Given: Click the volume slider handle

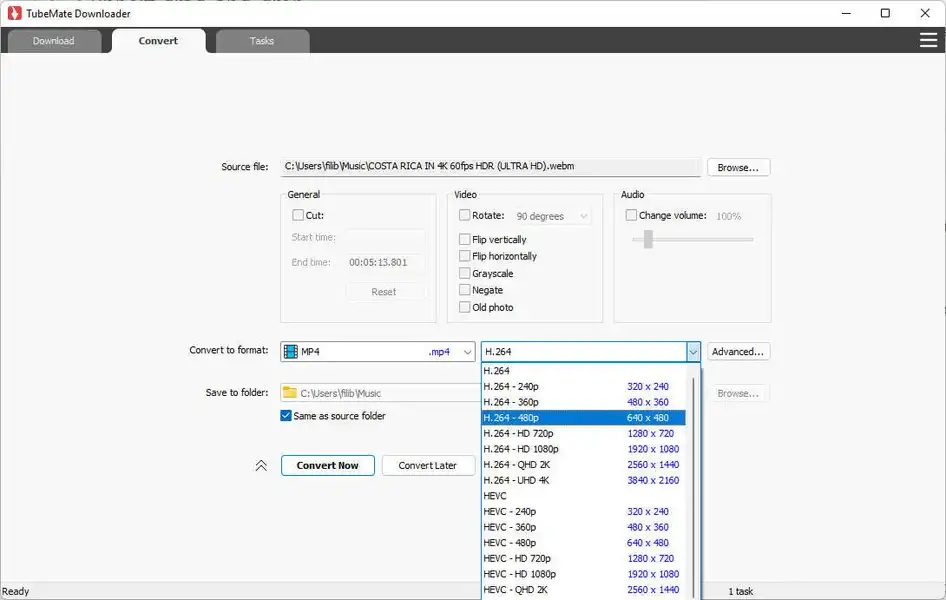Looking at the screenshot, I should [648, 239].
